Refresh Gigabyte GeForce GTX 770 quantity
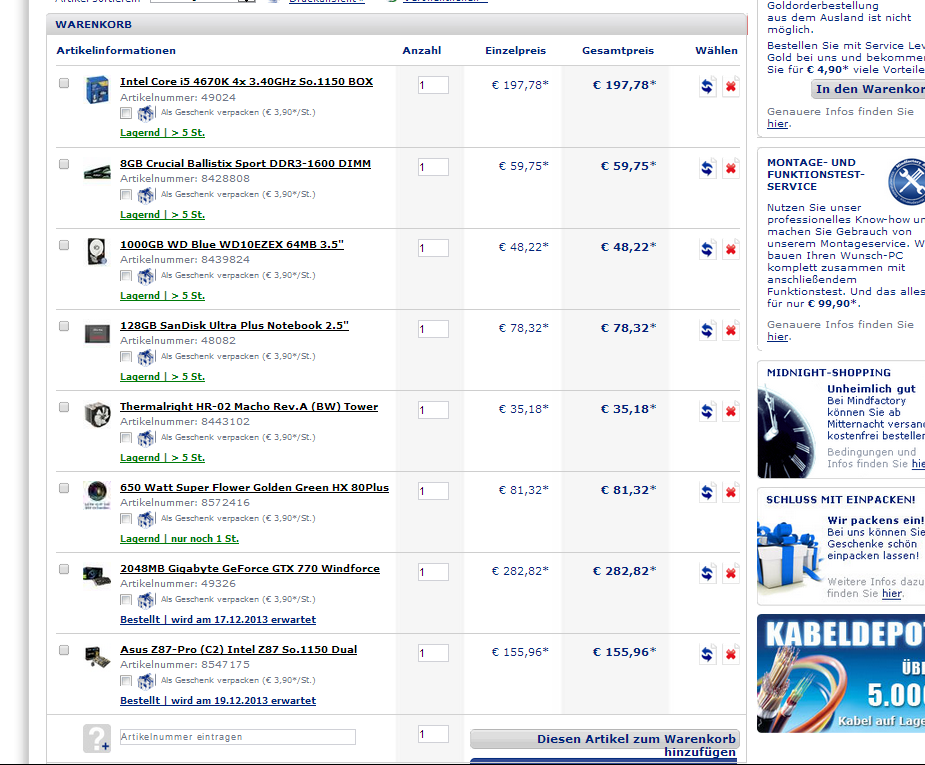The height and width of the screenshot is (765, 925). click(707, 573)
